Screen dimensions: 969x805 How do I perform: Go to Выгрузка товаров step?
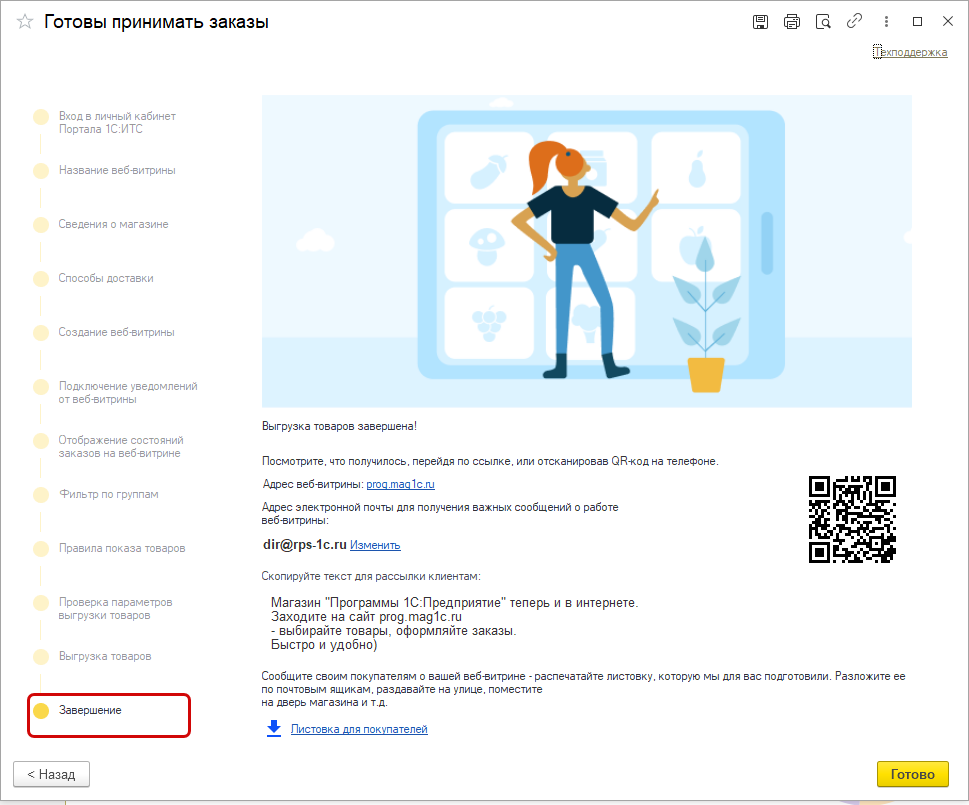tap(105, 656)
